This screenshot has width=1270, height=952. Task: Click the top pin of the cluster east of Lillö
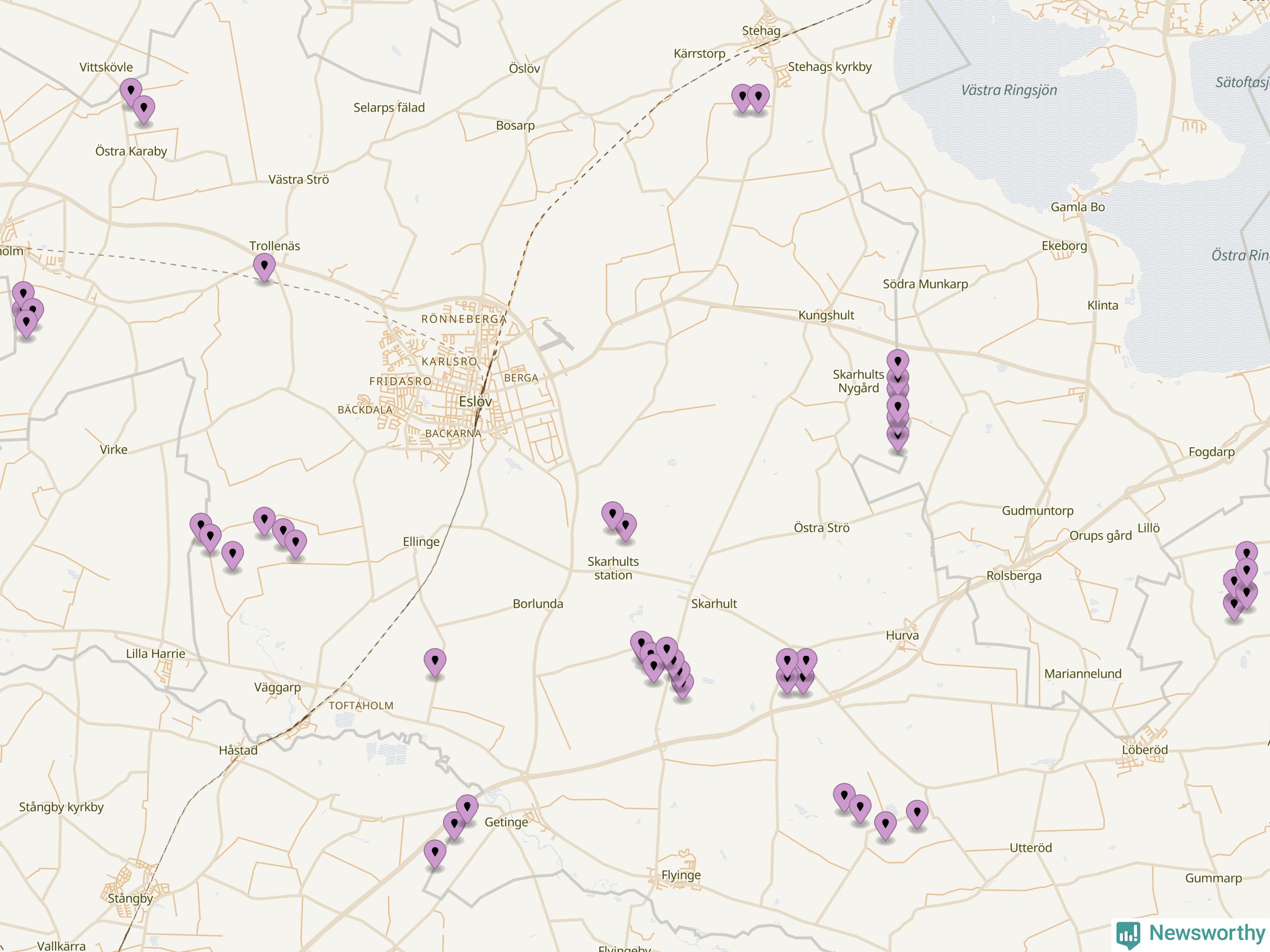[1247, 555]
